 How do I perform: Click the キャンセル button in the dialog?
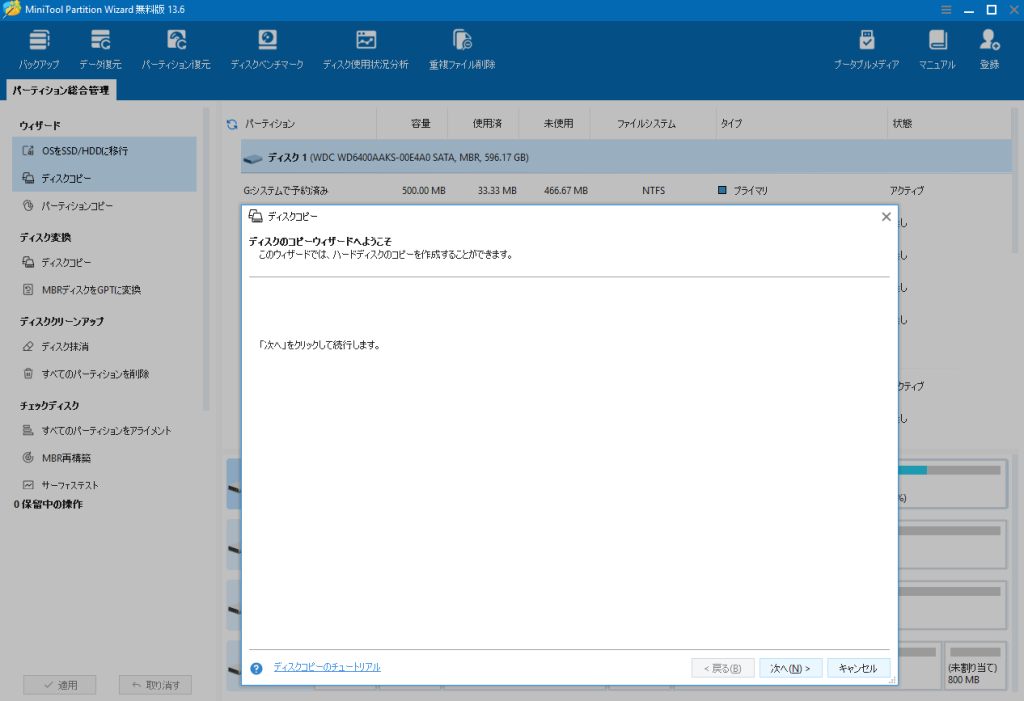858,668
